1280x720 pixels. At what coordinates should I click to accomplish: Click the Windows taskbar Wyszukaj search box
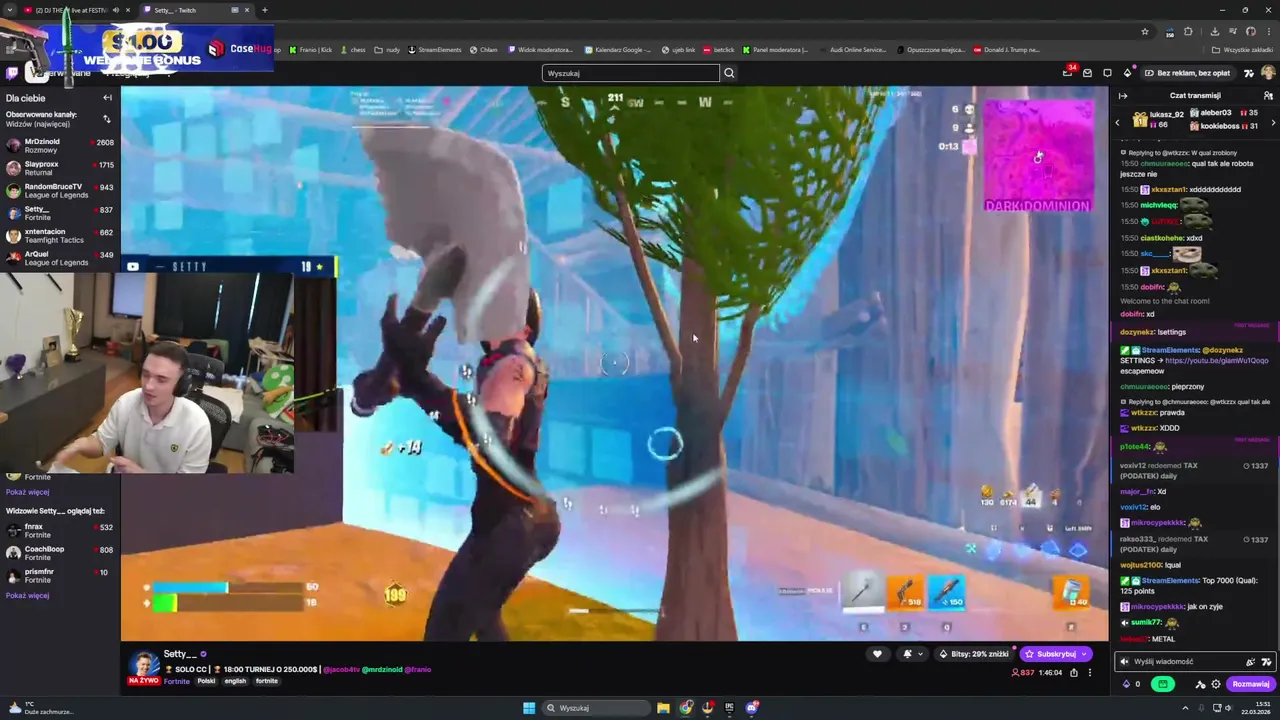pyautogui.click(x=596, y=708)
